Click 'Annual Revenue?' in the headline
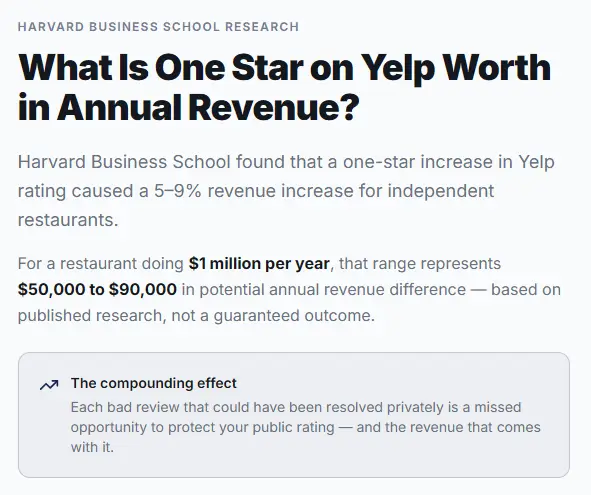Image resolution: width=591 pixels, height=495 pixels. [208, 107]
